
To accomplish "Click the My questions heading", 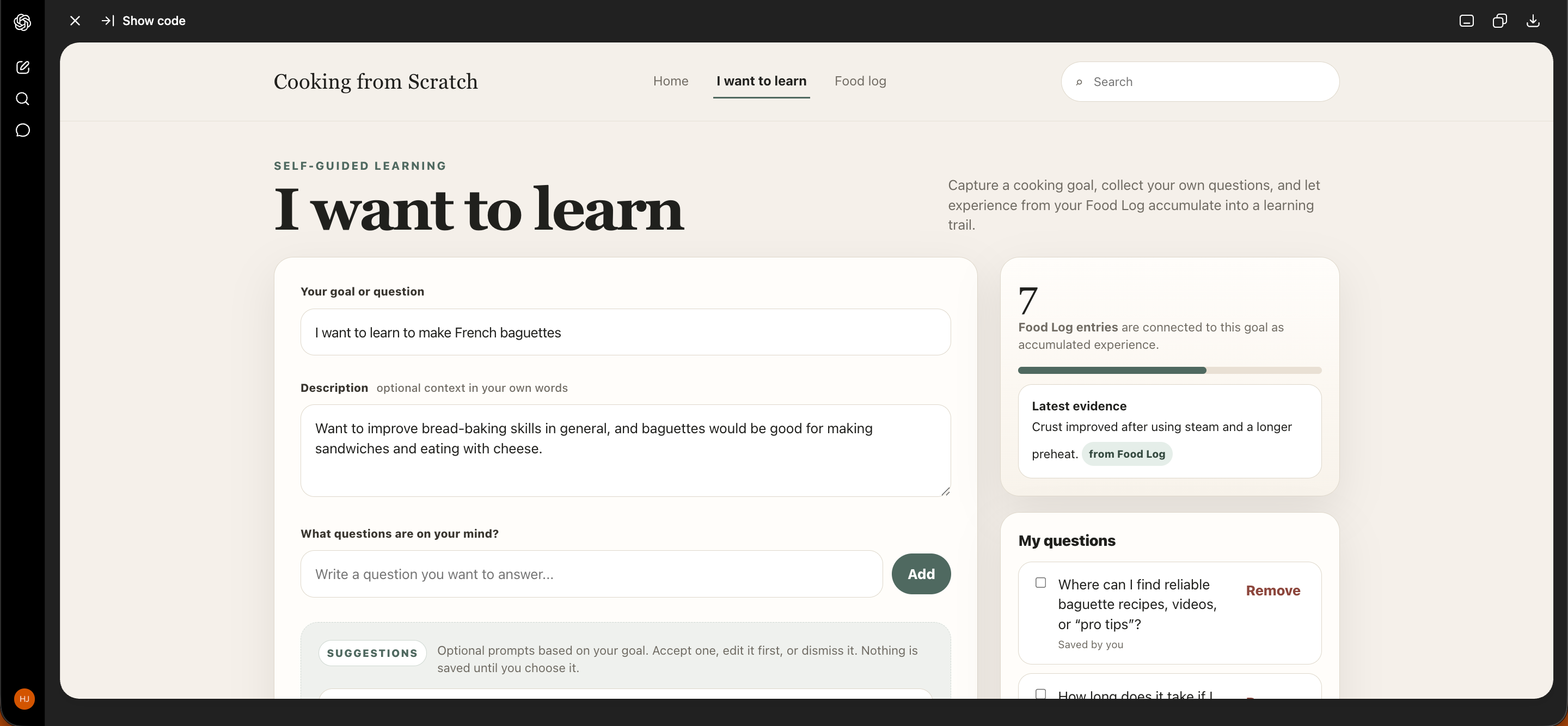I will 1067,540.
